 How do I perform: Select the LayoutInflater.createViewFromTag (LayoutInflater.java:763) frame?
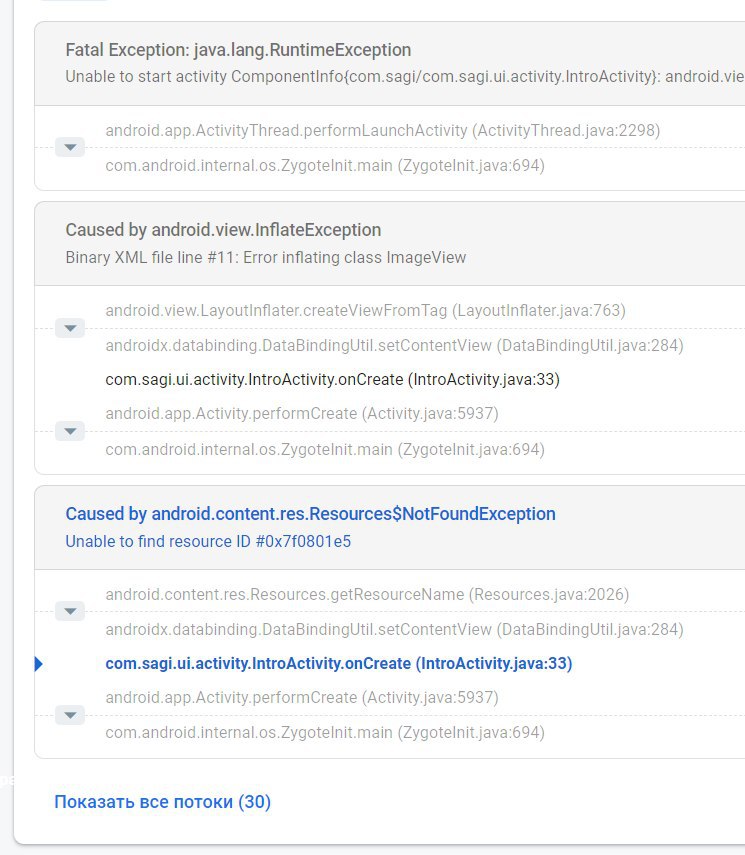click(365, 311)
